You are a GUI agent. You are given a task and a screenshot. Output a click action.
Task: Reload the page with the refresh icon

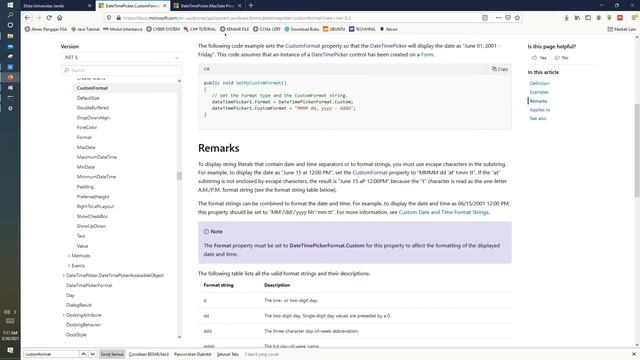pyautogui.click(x=49, y=18)
